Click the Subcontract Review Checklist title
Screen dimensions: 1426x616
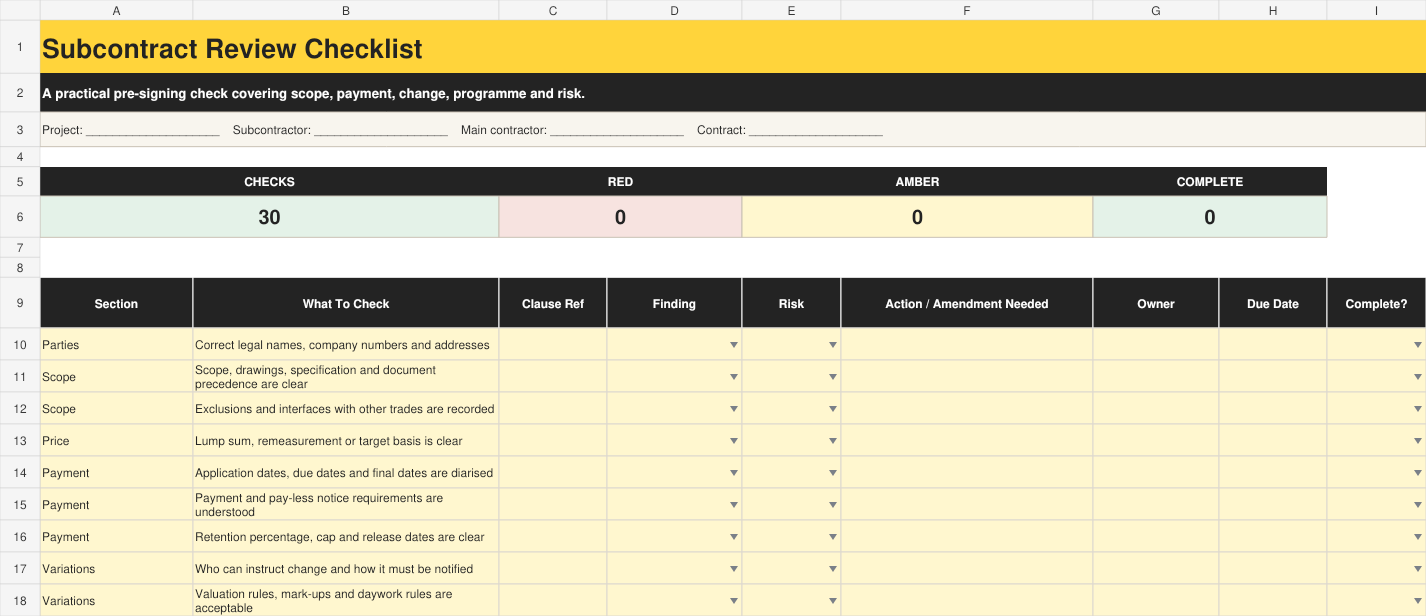(232, 49)
